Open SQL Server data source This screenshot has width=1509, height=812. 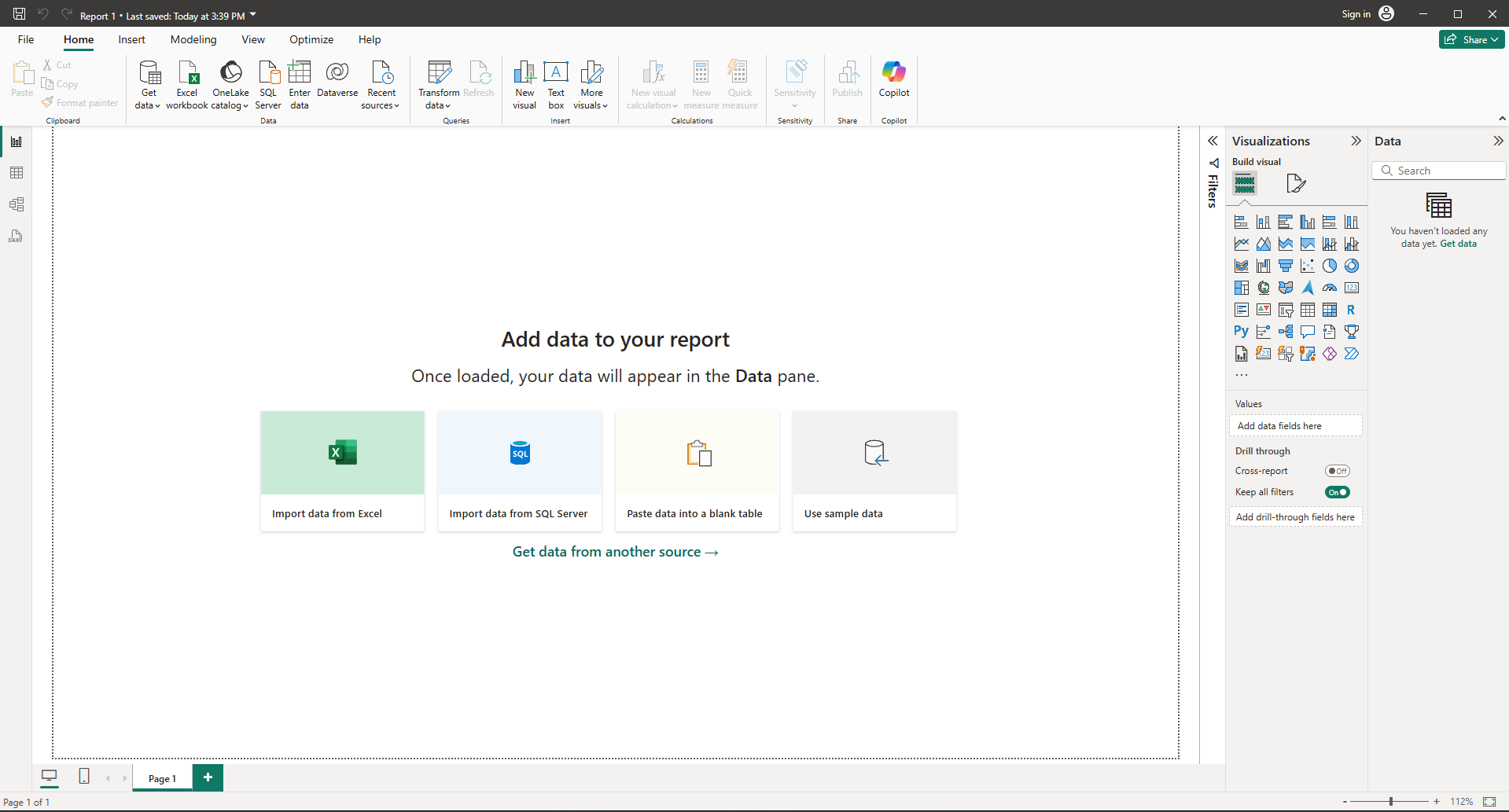[268, 85]
